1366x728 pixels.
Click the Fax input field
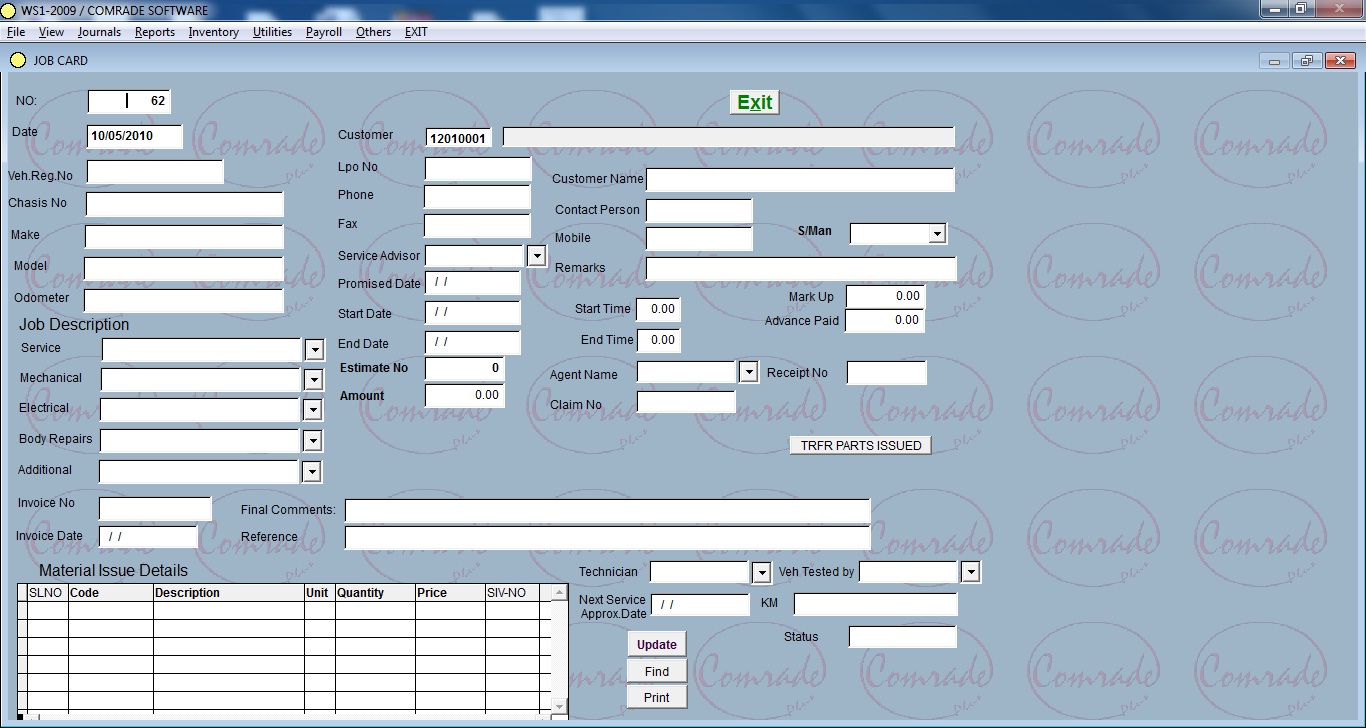tap(477, 225)
